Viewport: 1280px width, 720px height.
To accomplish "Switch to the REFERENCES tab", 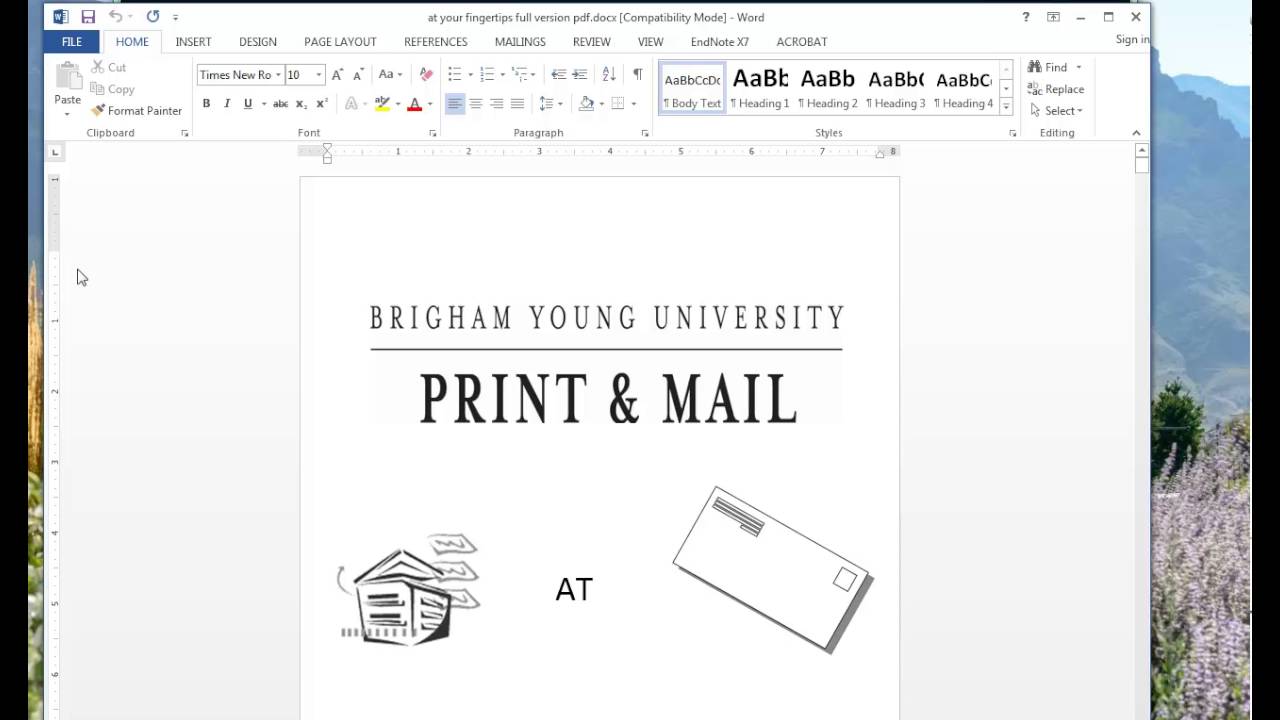I will 435,42.
